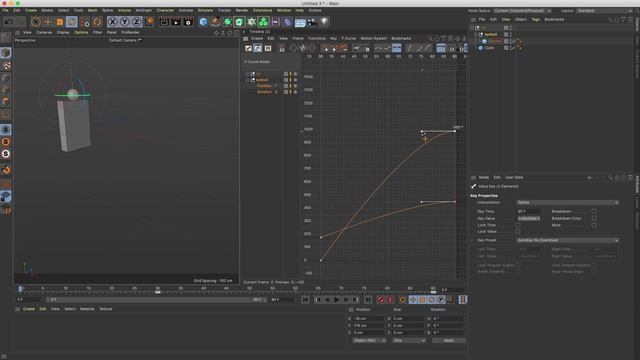The image size is (640, 360).
Task: Play the animation forward
Action: point(337,300)
